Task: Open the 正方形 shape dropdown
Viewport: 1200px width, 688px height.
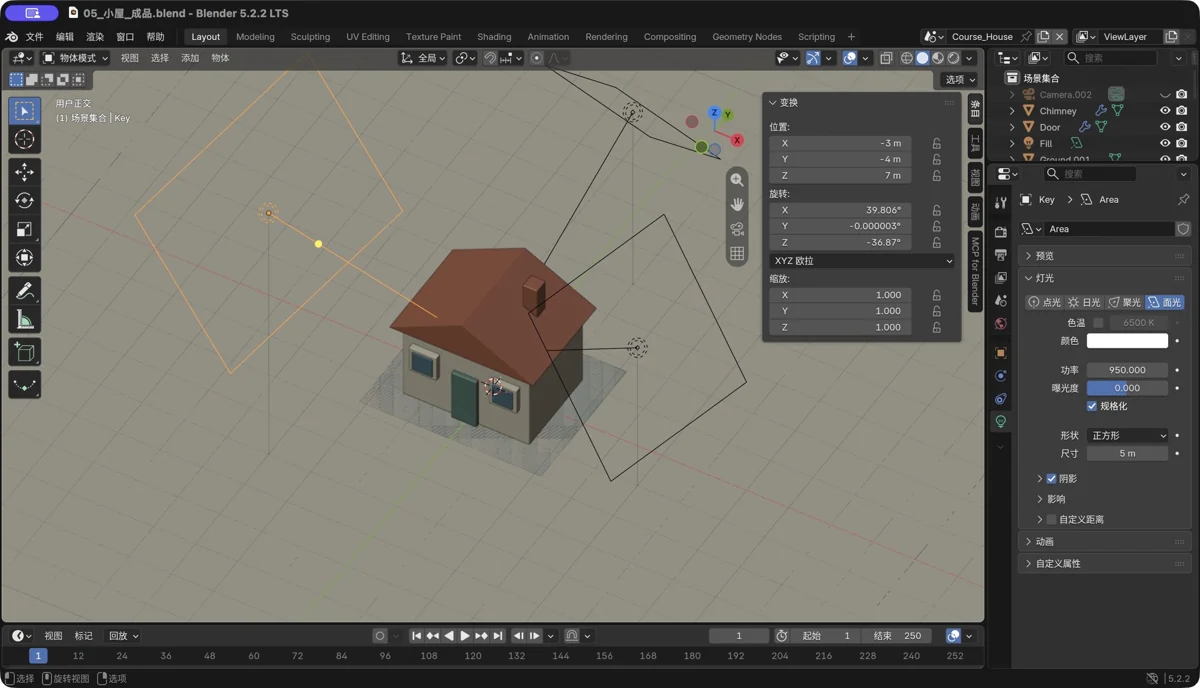Action: pyautogui.click(x=1127, y=436)
